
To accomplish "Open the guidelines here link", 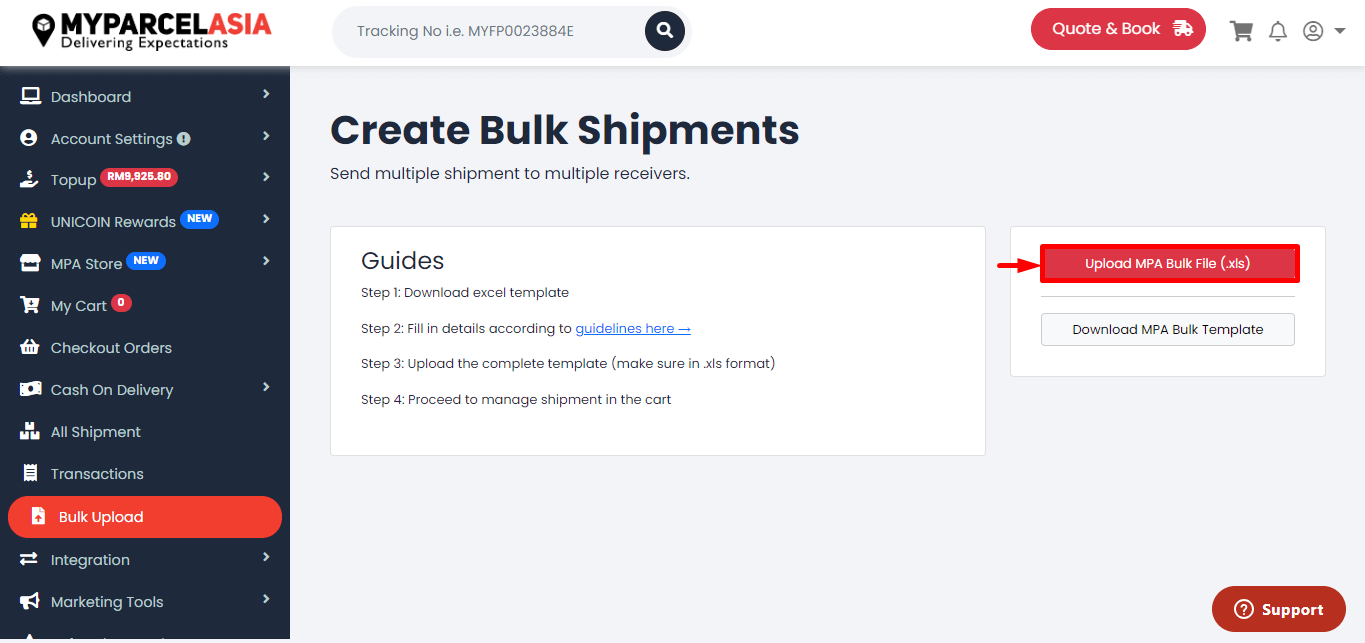I will click(633, 328).
